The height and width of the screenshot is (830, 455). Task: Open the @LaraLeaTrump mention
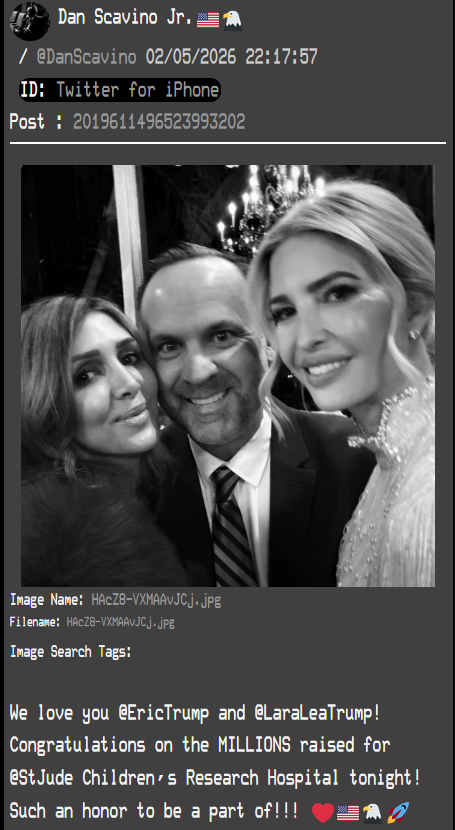tap(317, 713)
